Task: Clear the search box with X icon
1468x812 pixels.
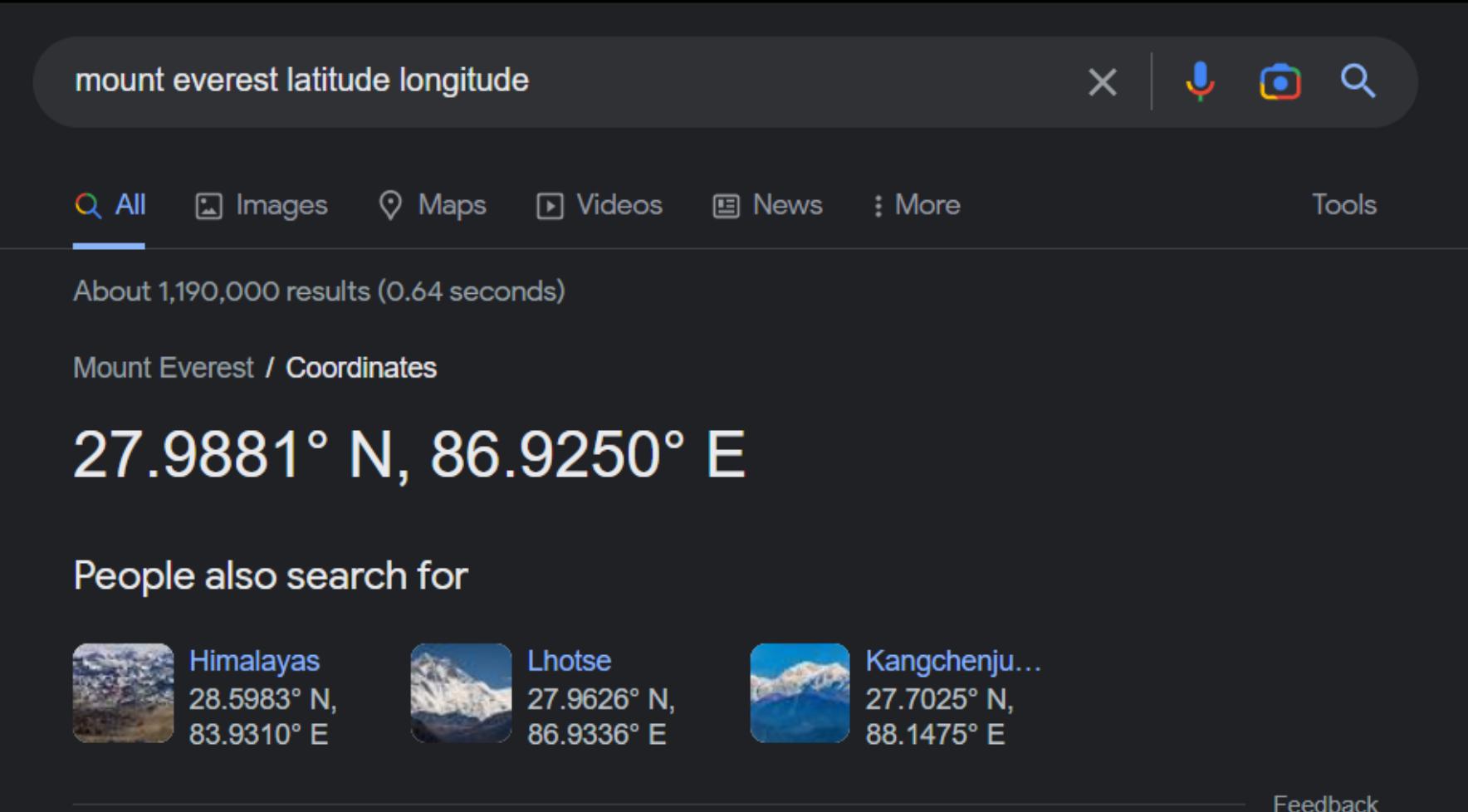Action: tap(1102, 81)
